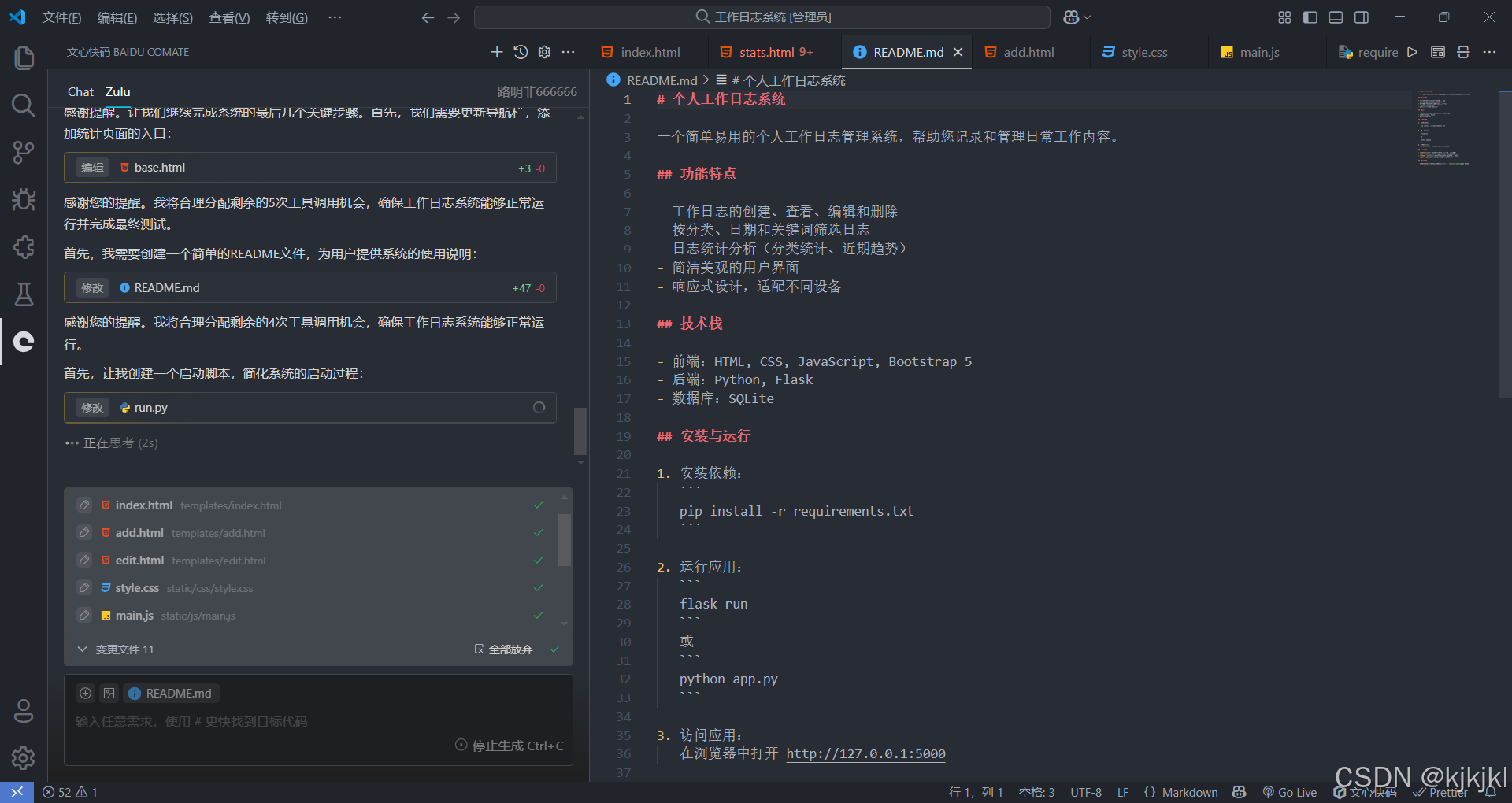1512x803 pixels.
Task: Open the Explorer view in activity bar
Action: [x=24, y=58]
